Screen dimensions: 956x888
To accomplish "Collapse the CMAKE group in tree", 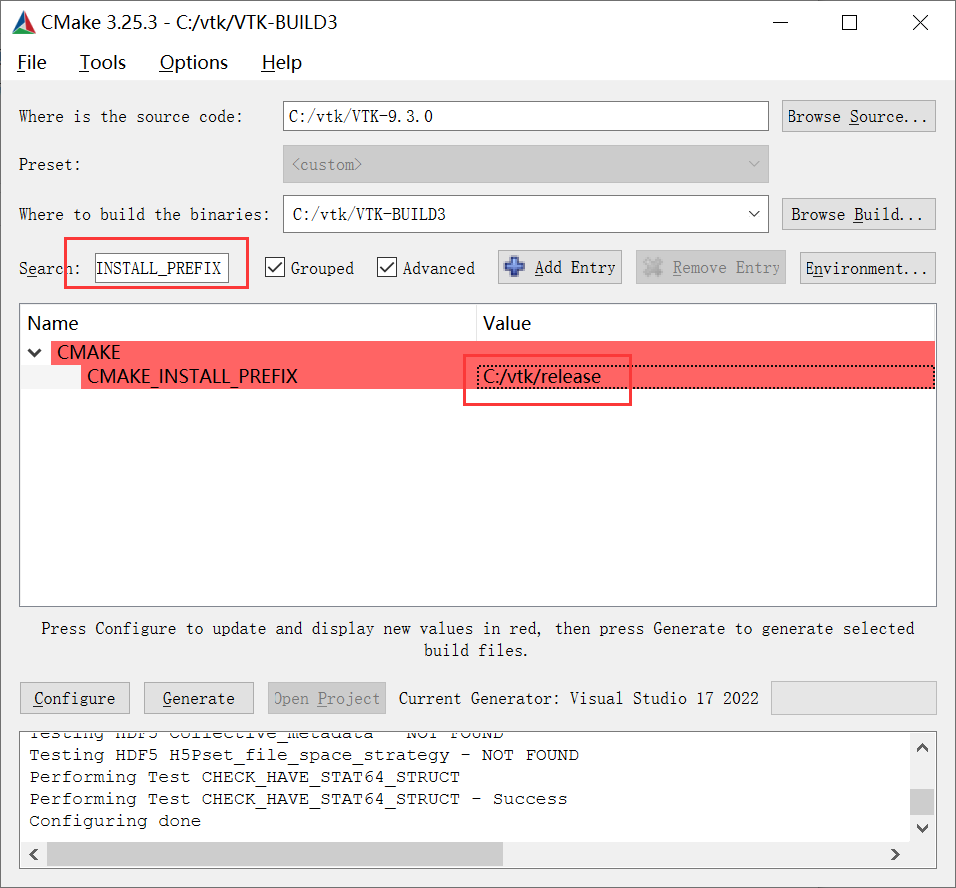I will pos(35,353).
